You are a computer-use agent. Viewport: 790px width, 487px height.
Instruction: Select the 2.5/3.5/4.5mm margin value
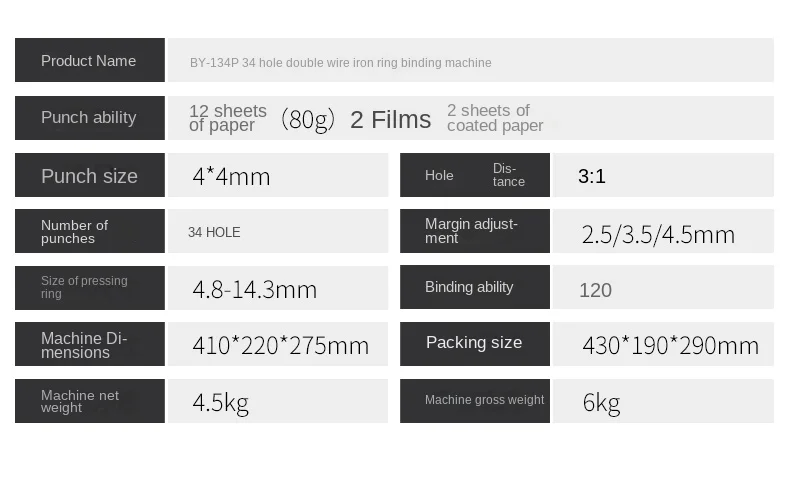(x=658, y=235)
